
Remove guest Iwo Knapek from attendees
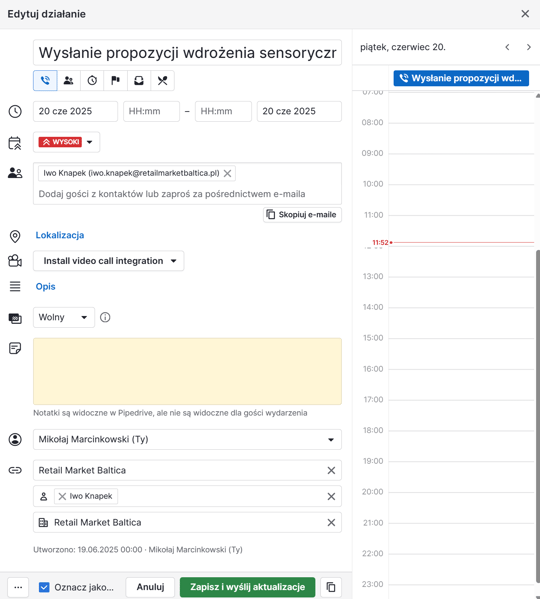pos(228,173)
